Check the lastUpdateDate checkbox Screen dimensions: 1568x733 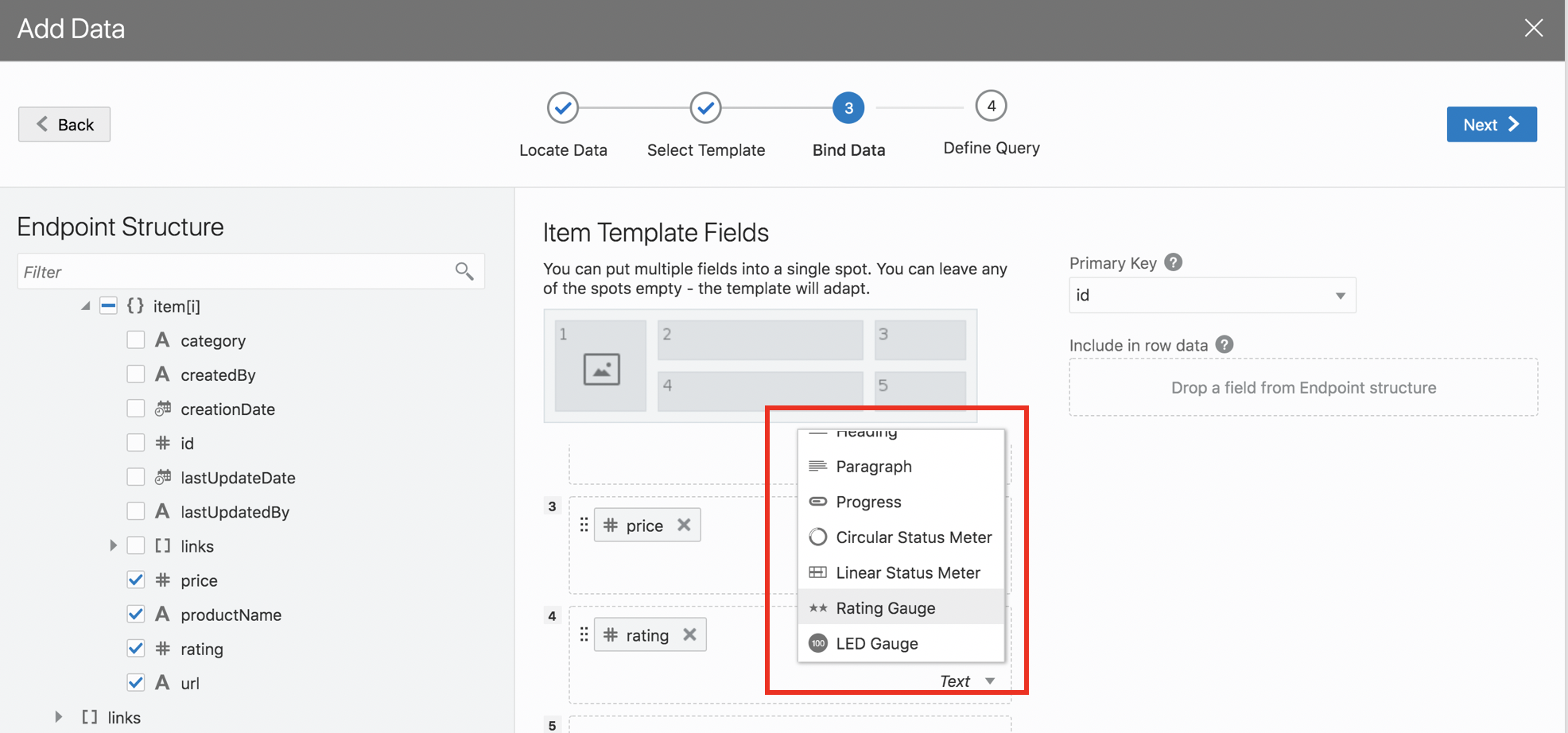136,477
